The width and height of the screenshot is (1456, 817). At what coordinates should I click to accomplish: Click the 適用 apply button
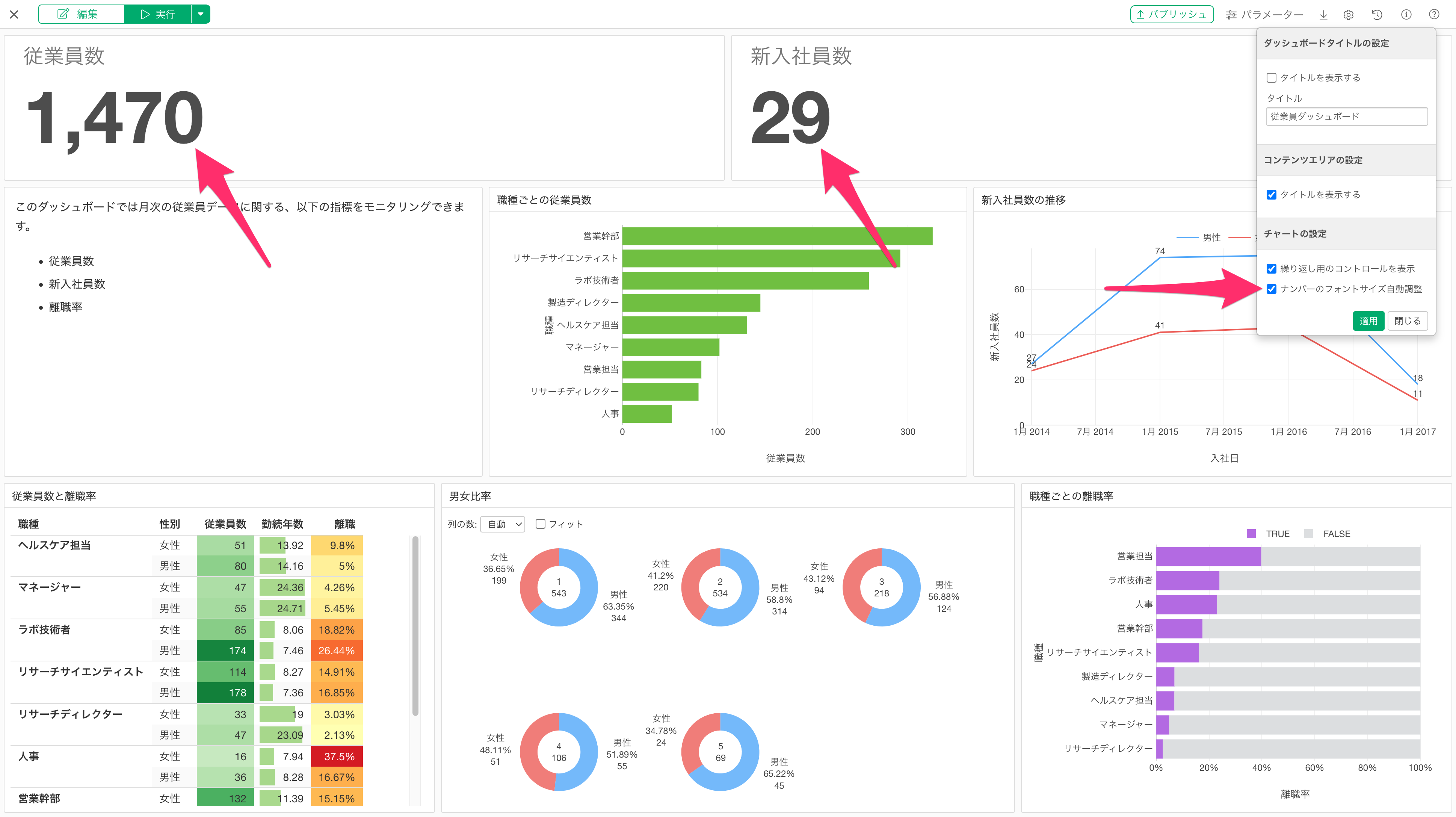pyautogui.click(x=1368, y=321)
